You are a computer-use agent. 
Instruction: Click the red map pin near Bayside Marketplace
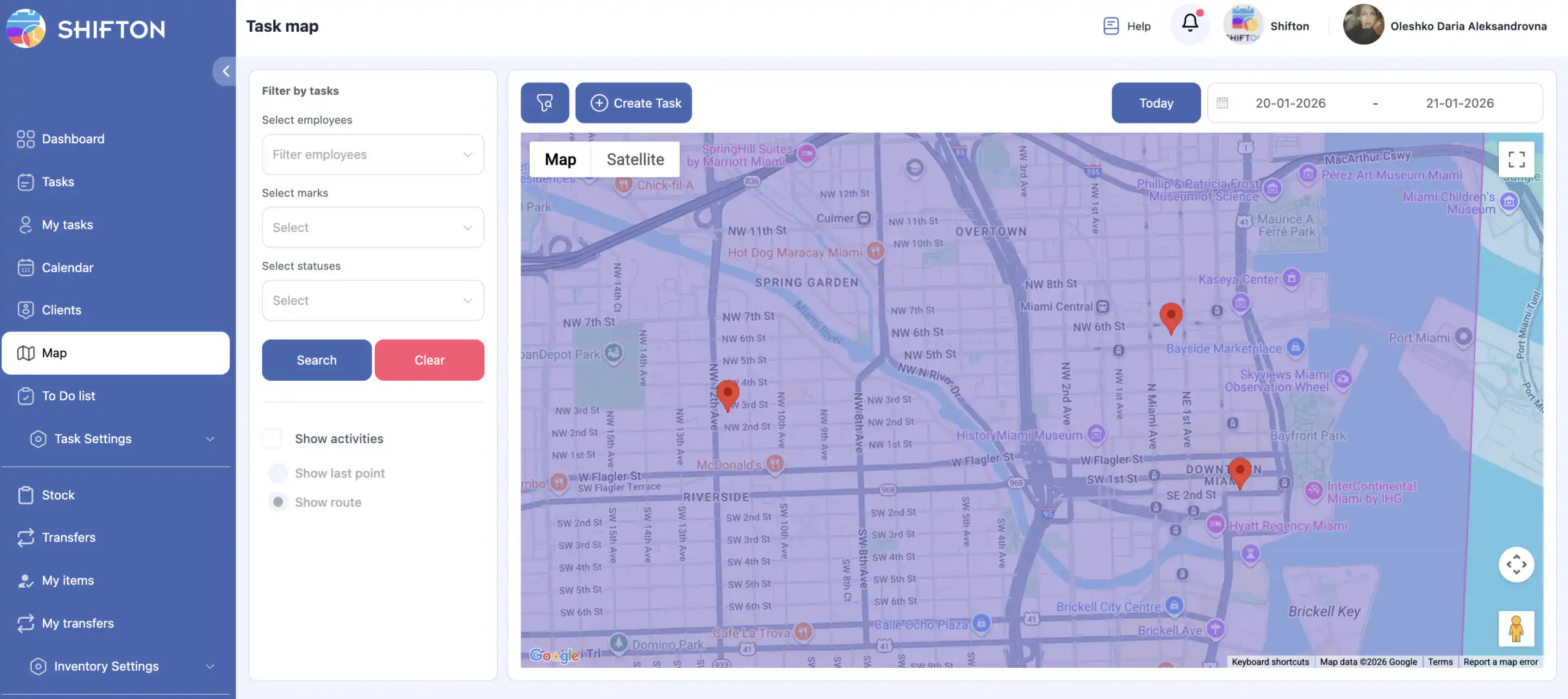[1170, 316]
